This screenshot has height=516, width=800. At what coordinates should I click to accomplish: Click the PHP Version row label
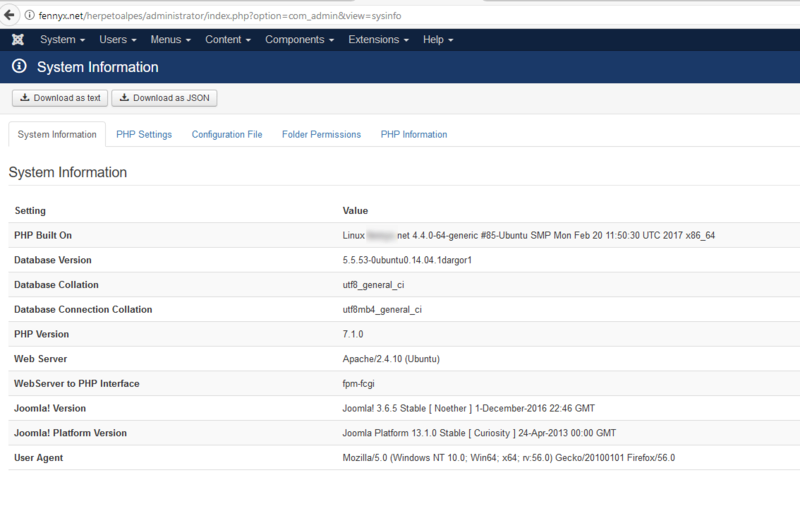(x=41, y=334)
